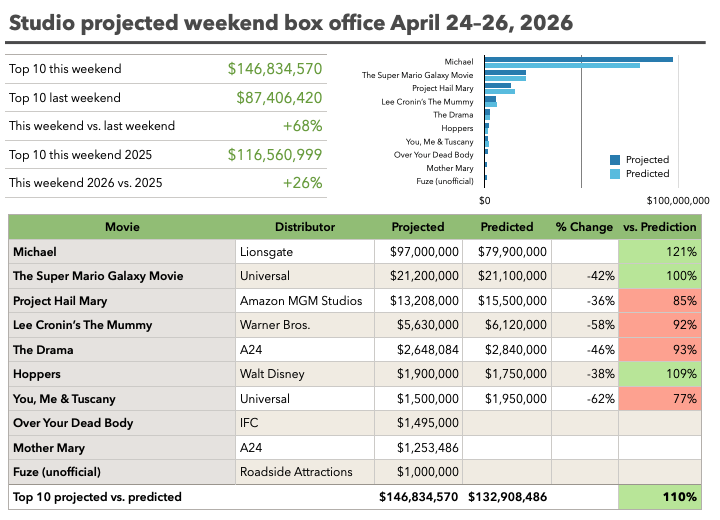The image size is (720, 520).
Task: Select the % Change column header
Action: pyautogui.click(x=584, y=227)
